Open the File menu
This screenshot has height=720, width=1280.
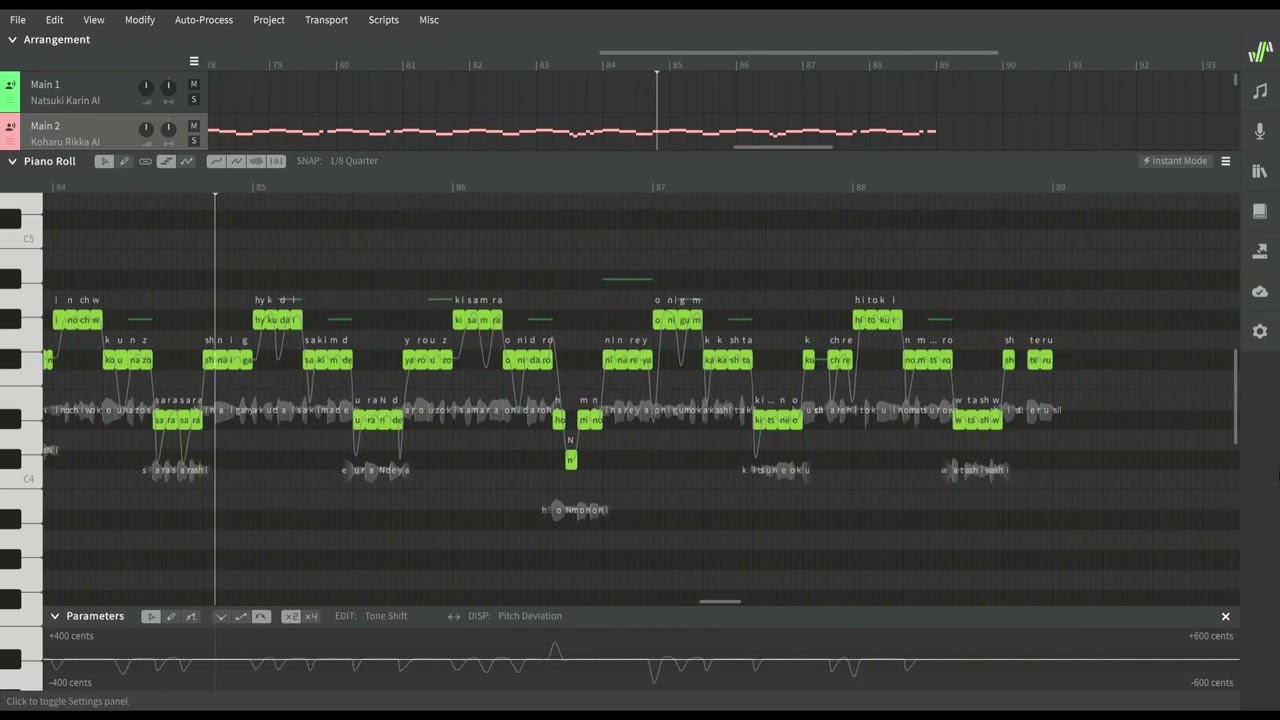pos(18,20)
